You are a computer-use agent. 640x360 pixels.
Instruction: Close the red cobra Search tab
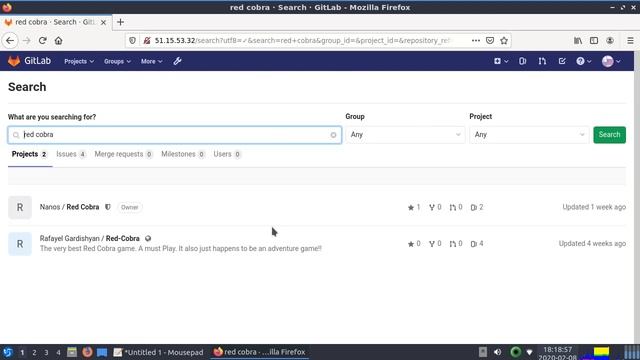[103, 22]
